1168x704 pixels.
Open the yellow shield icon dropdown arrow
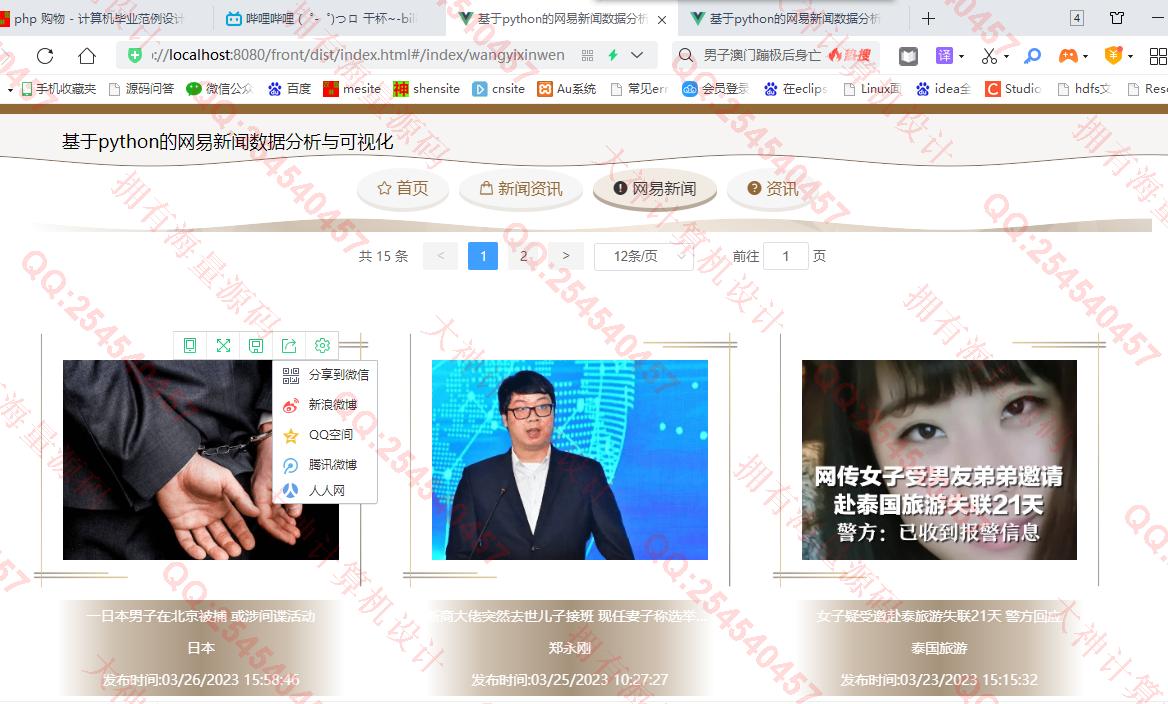point(1130,57)
